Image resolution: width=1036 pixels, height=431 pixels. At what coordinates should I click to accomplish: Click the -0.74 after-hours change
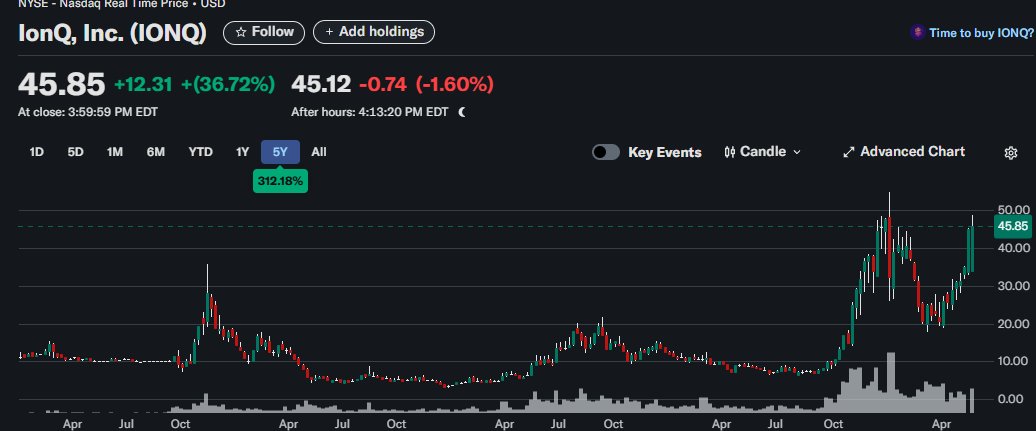pyautogui.click(x=383, y=85)
